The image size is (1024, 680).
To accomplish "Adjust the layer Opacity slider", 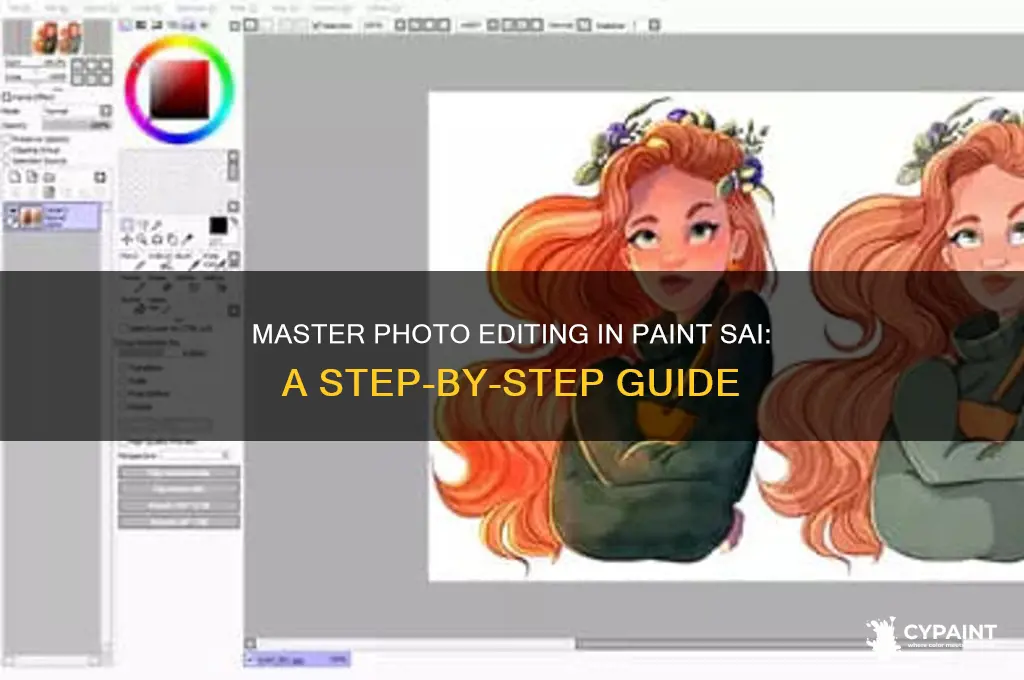I will pos(77,125).
